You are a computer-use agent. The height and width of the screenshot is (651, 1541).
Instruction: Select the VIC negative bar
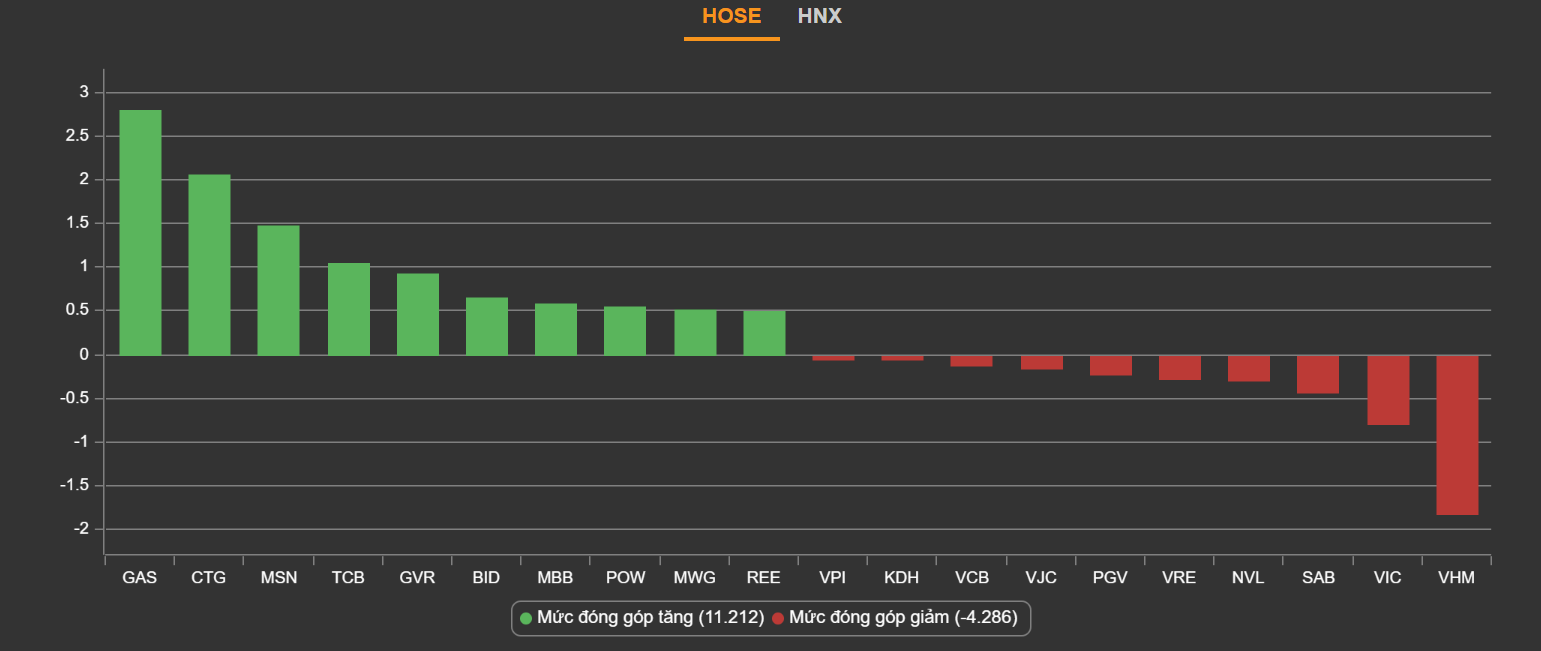click(x=1387, y=390)
